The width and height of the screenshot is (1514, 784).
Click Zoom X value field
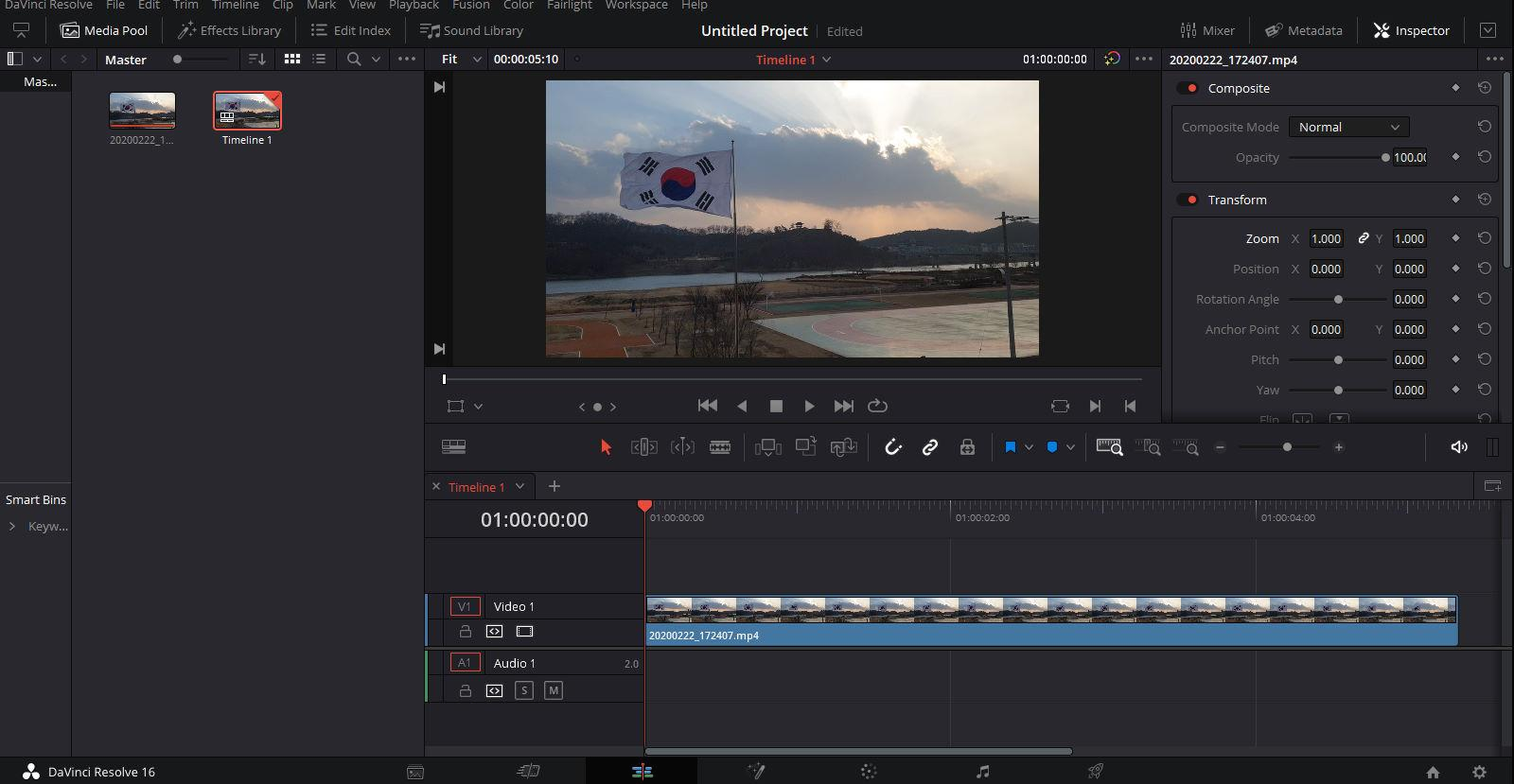[1326, 238]
